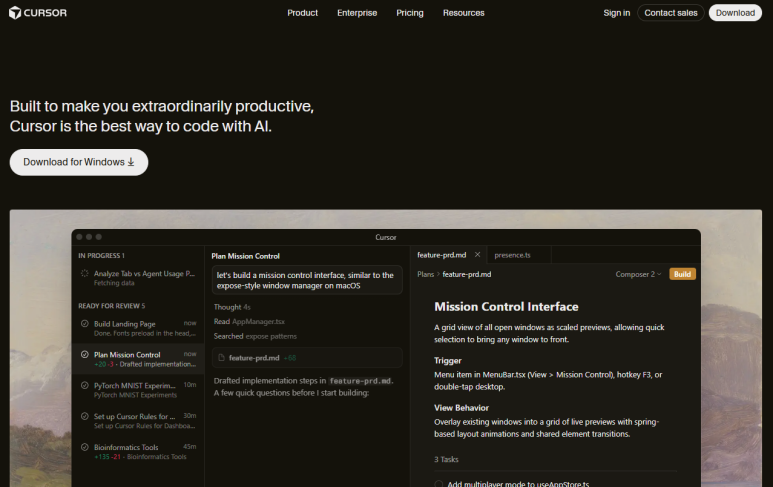Click the Read AppManager.tsx entry
Image resolution: width=773 pixels, height=487 pixels.
[x=249, y=321]
